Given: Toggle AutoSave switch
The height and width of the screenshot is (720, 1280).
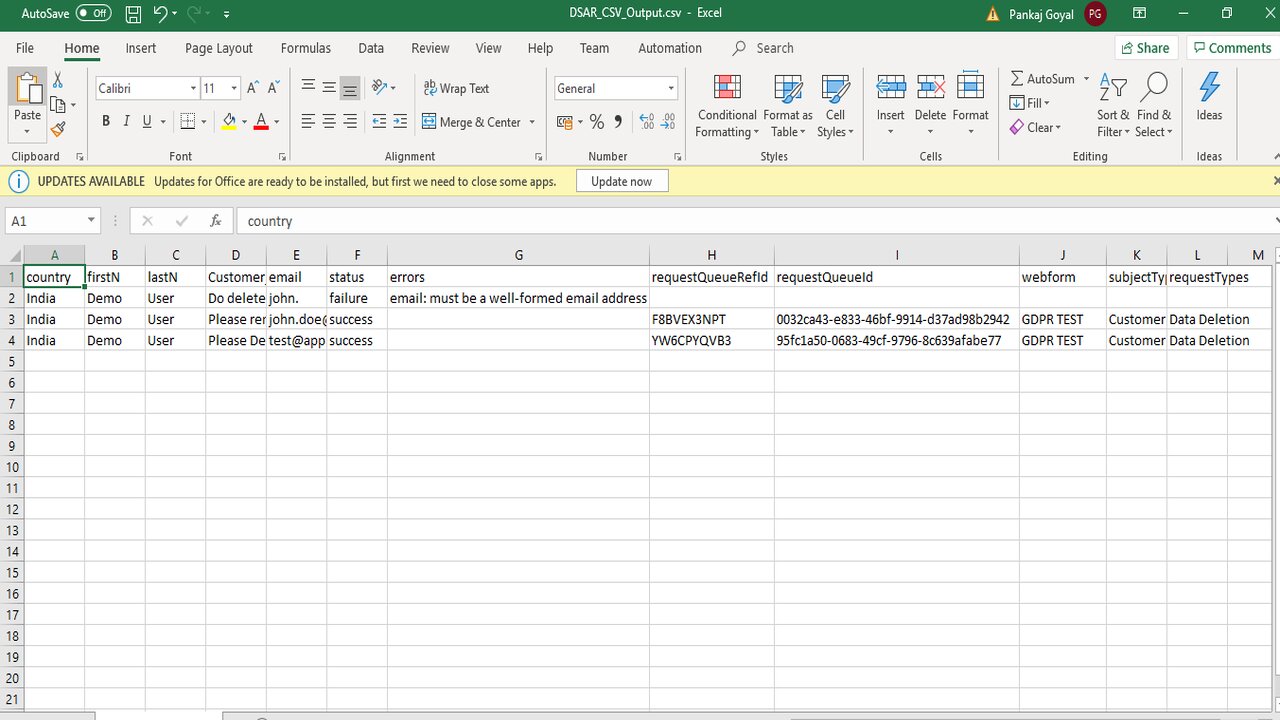Looking at the screenshot, I should click(93, 14).
